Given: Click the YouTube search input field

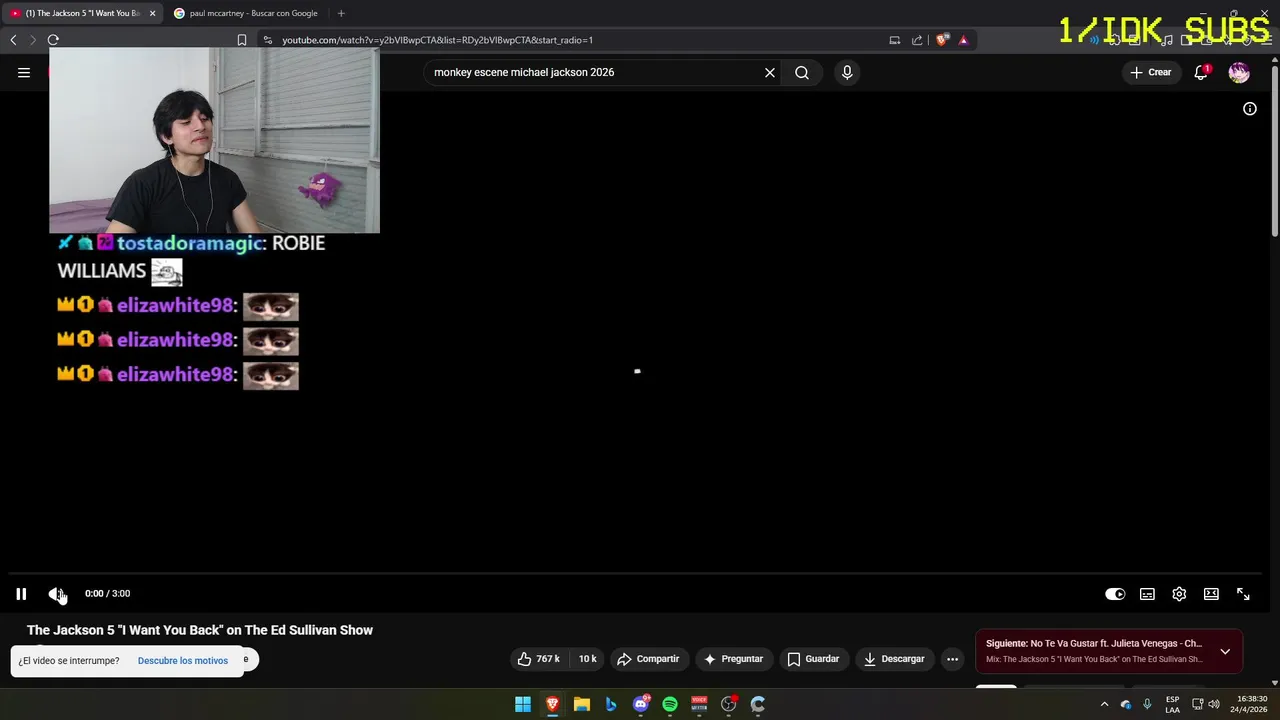Looking at the screenshot, I should (x=595, y=72).
